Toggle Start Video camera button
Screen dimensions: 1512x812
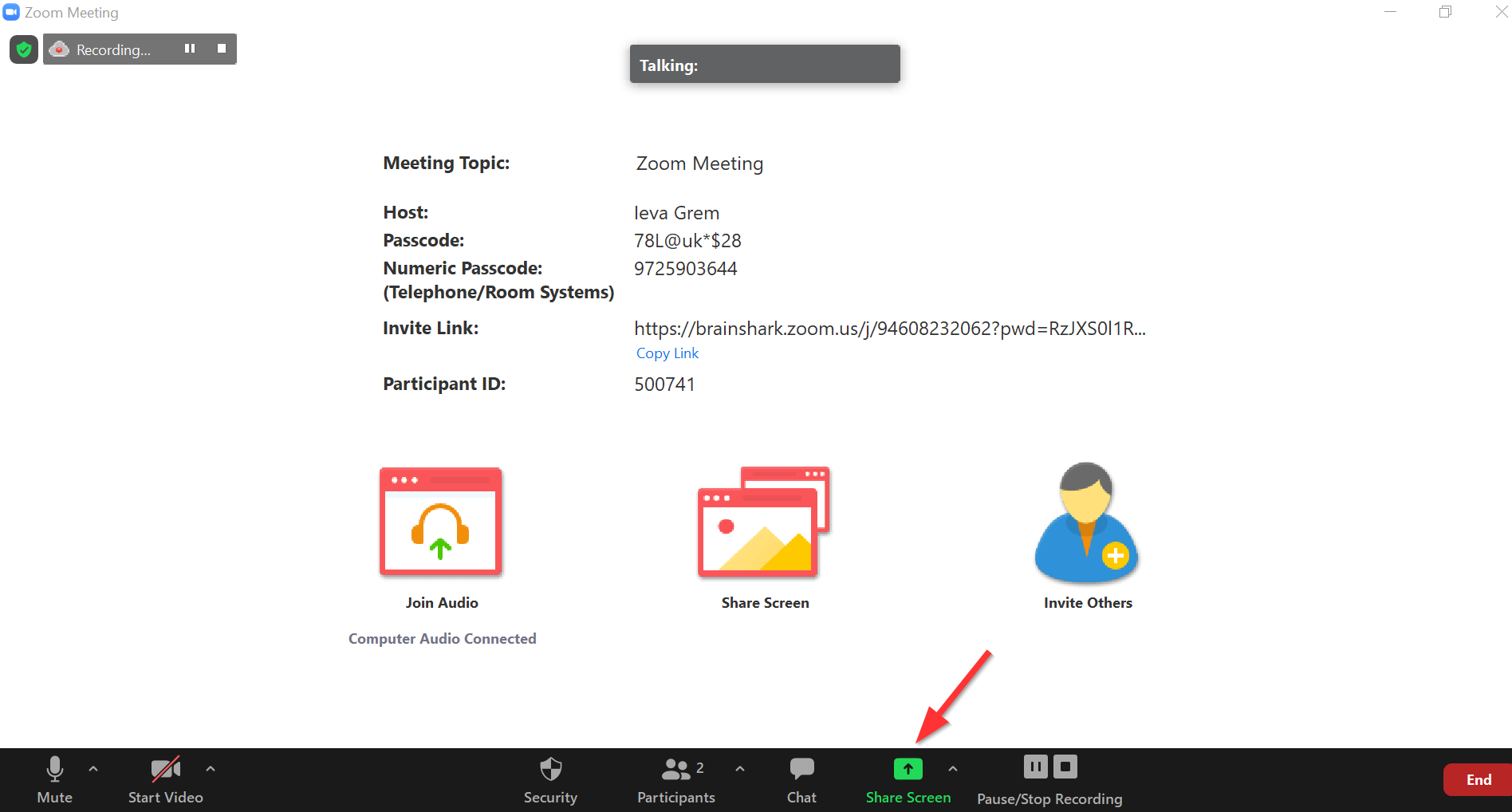pos(165,779)
